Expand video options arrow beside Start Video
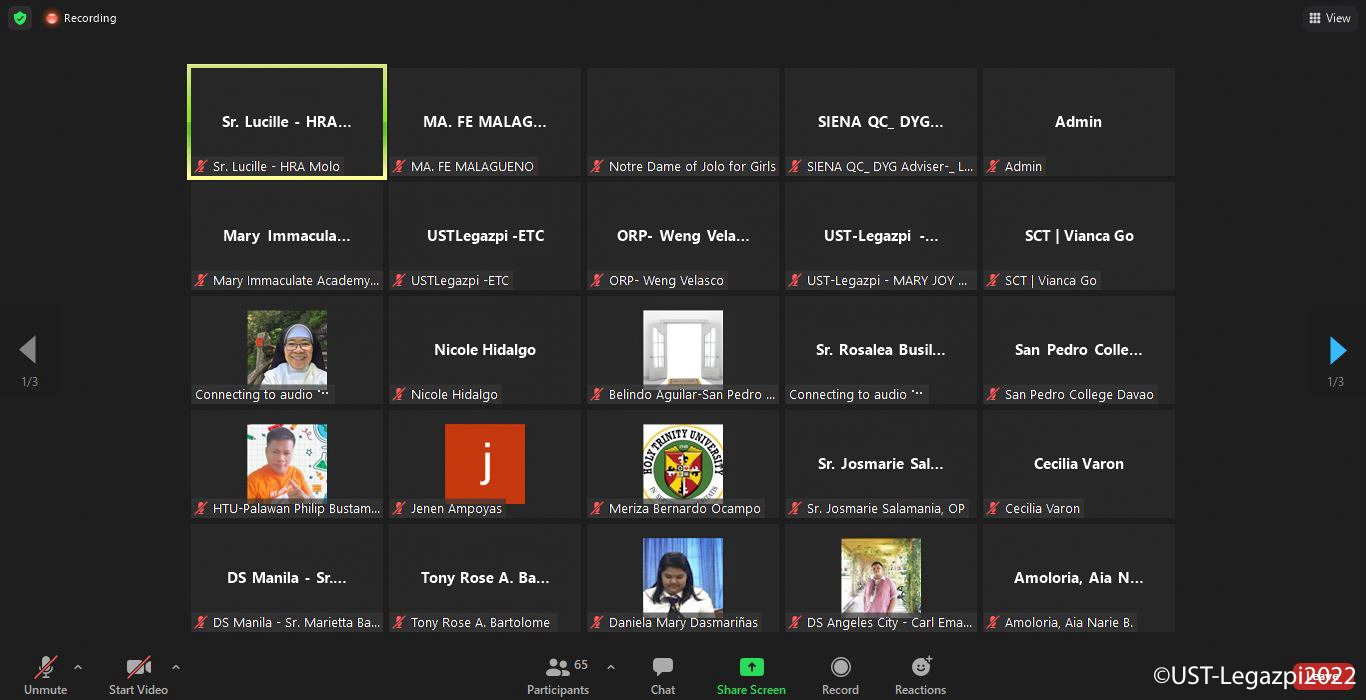The width and height of the screenshot is (1366, 700). [x=176, y=667]
